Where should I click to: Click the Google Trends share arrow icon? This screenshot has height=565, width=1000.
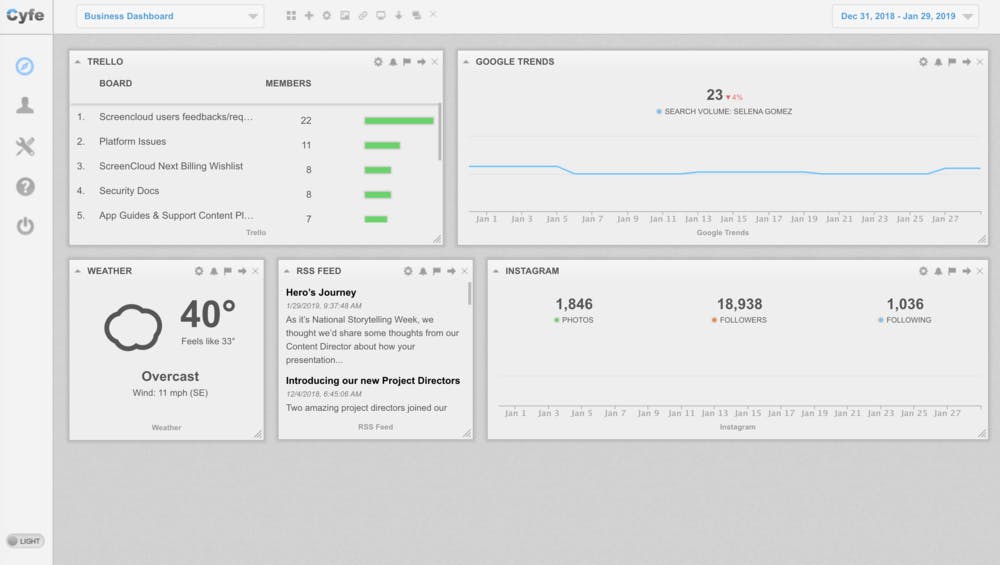[x=966, y=62]
